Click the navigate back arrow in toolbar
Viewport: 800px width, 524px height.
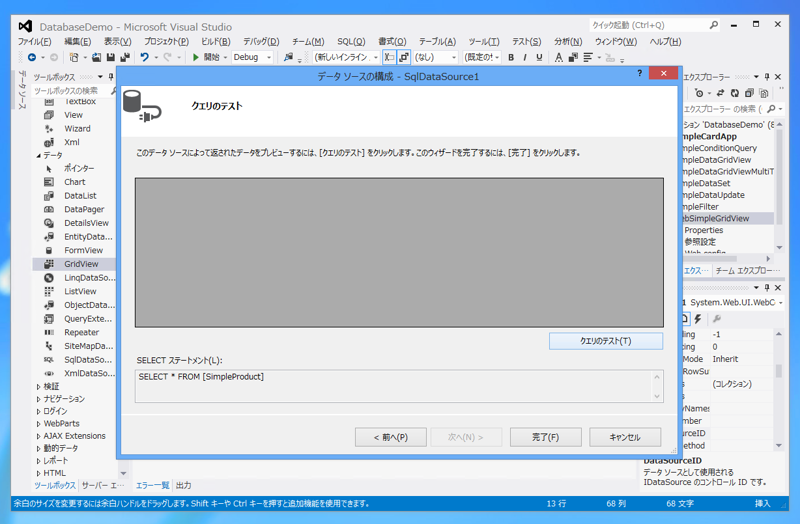tap(32, 57)
